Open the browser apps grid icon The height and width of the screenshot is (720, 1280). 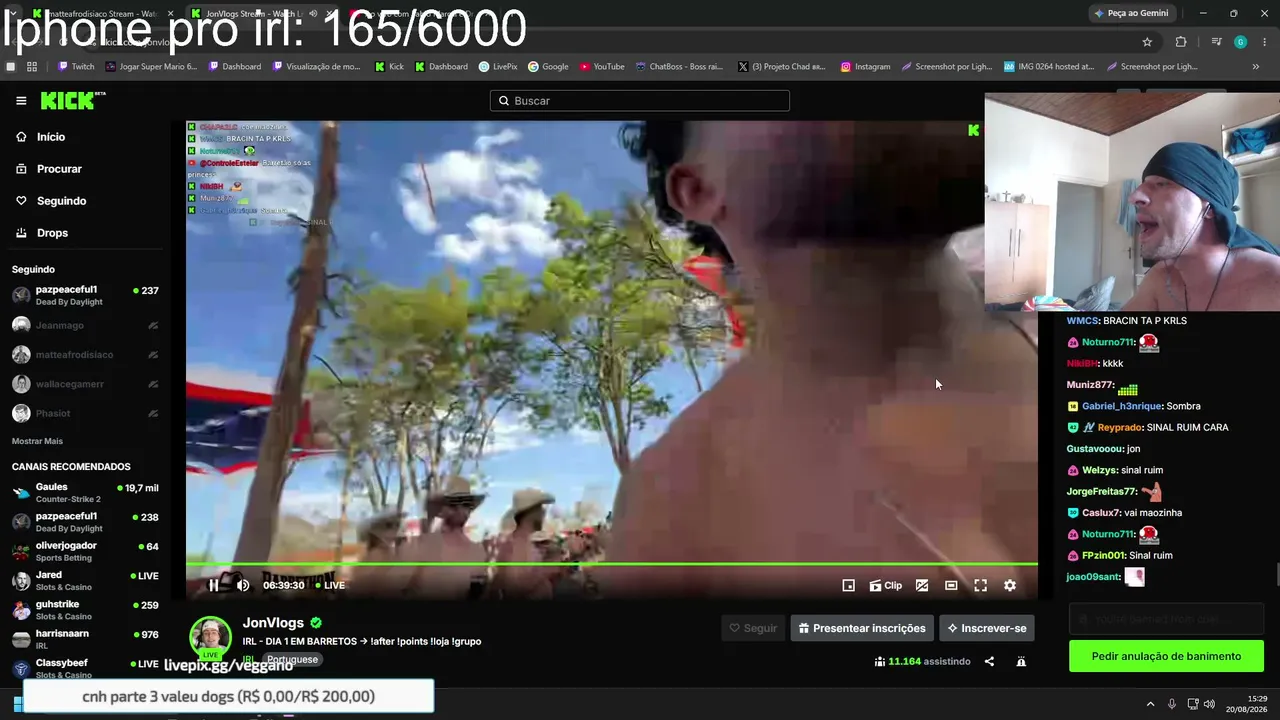click(32, 67)
